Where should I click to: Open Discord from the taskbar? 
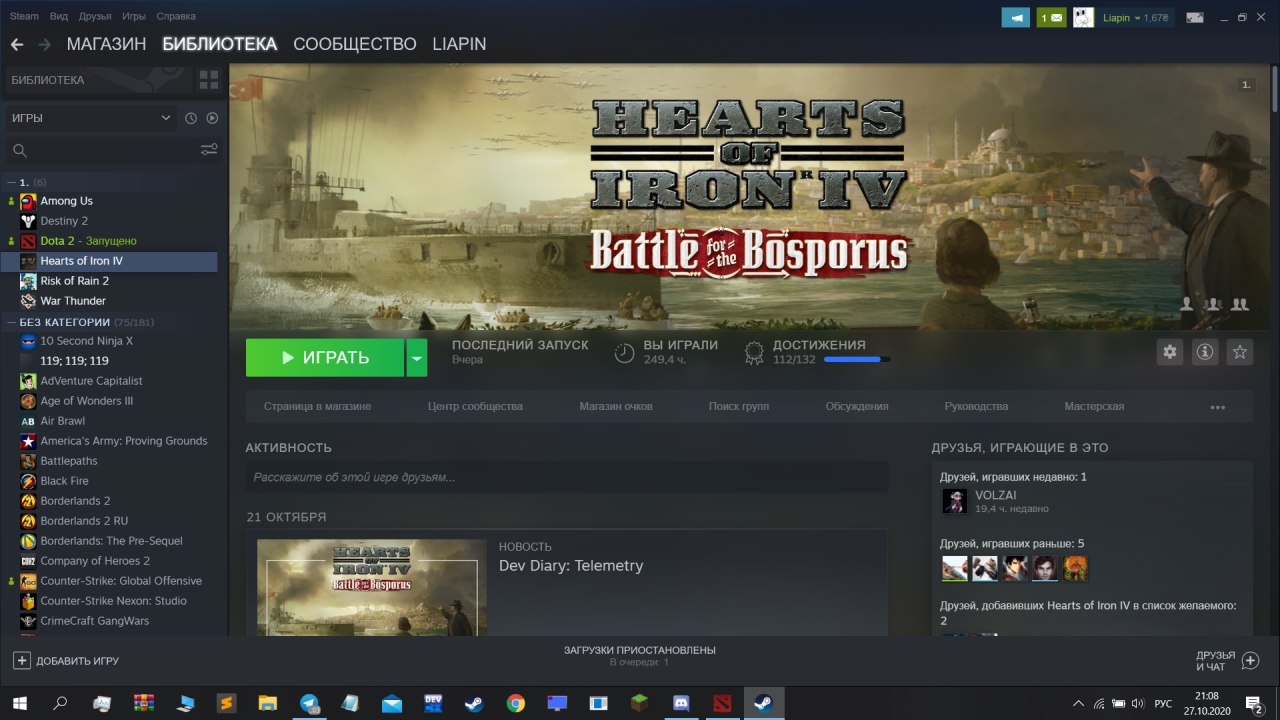pos(681,703)
